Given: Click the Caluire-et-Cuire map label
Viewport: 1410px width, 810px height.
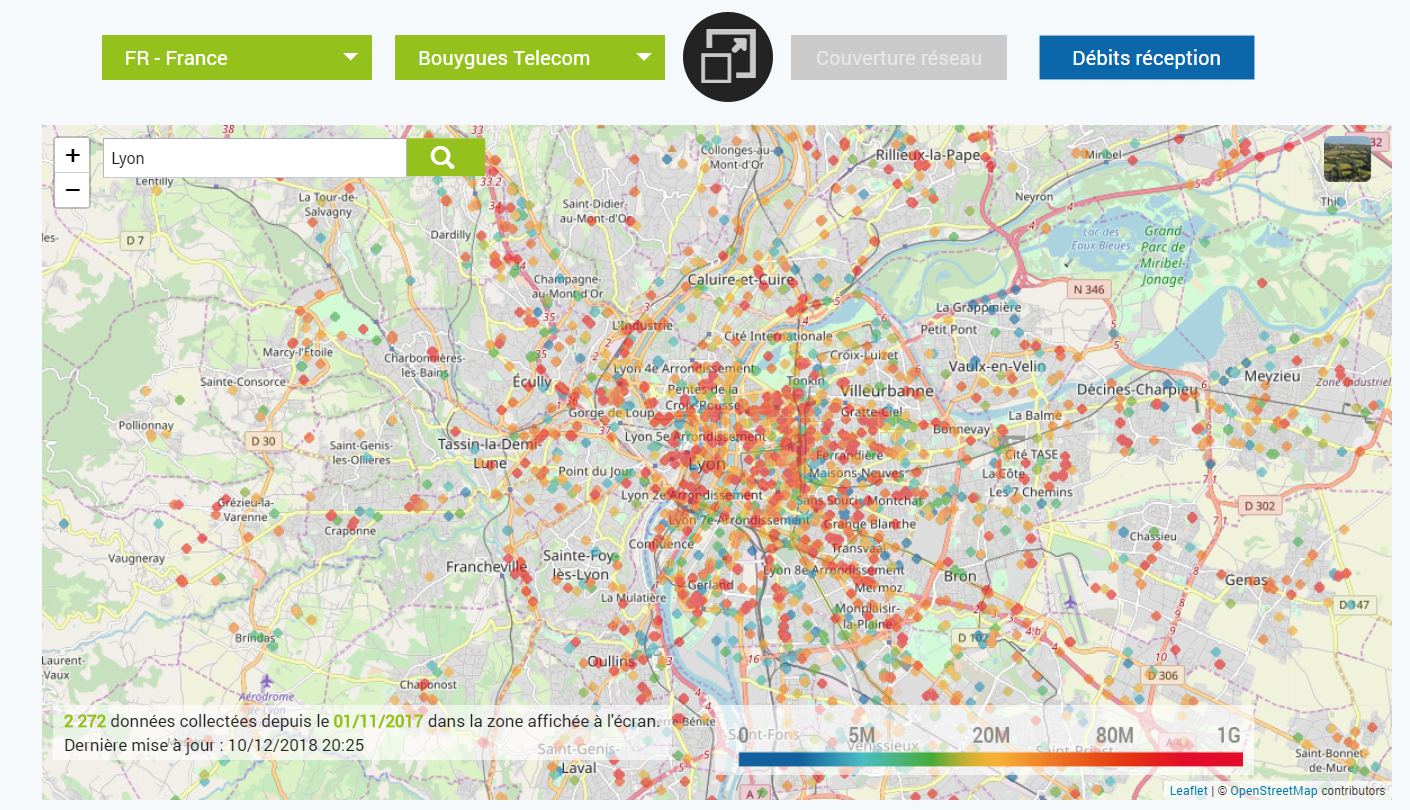Looking at the screenshot, I should click(x=741, y=280).
